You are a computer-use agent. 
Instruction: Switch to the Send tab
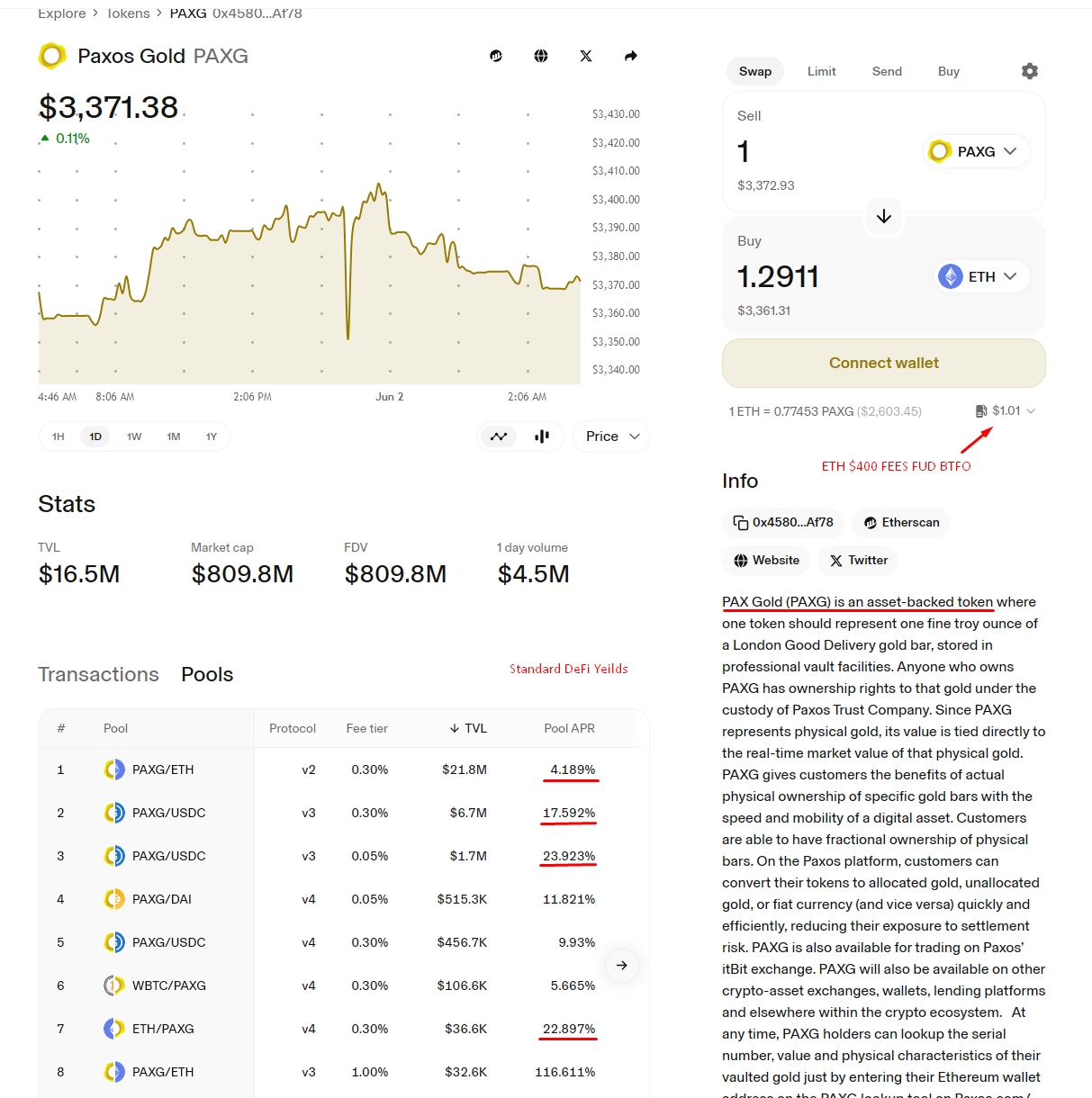coord(887,71)
